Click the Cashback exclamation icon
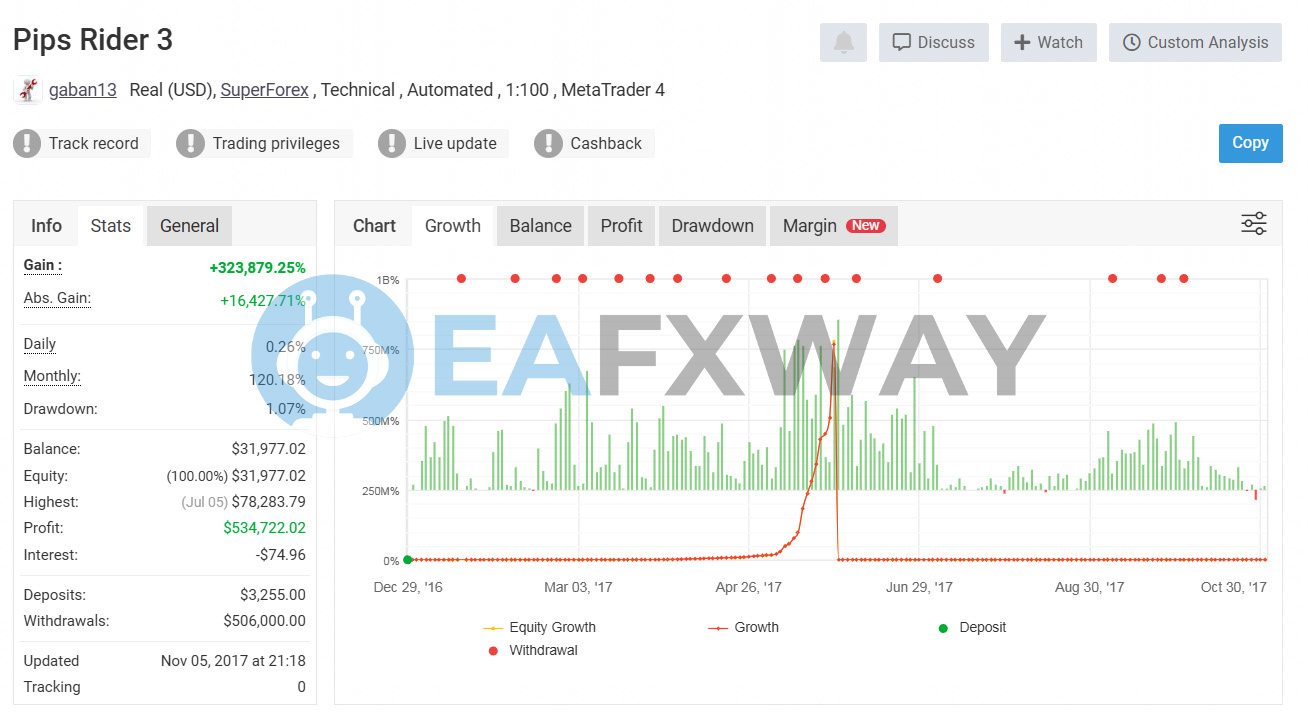The height and width of the screenshot is (712, 1308). (x=548, y=143)
